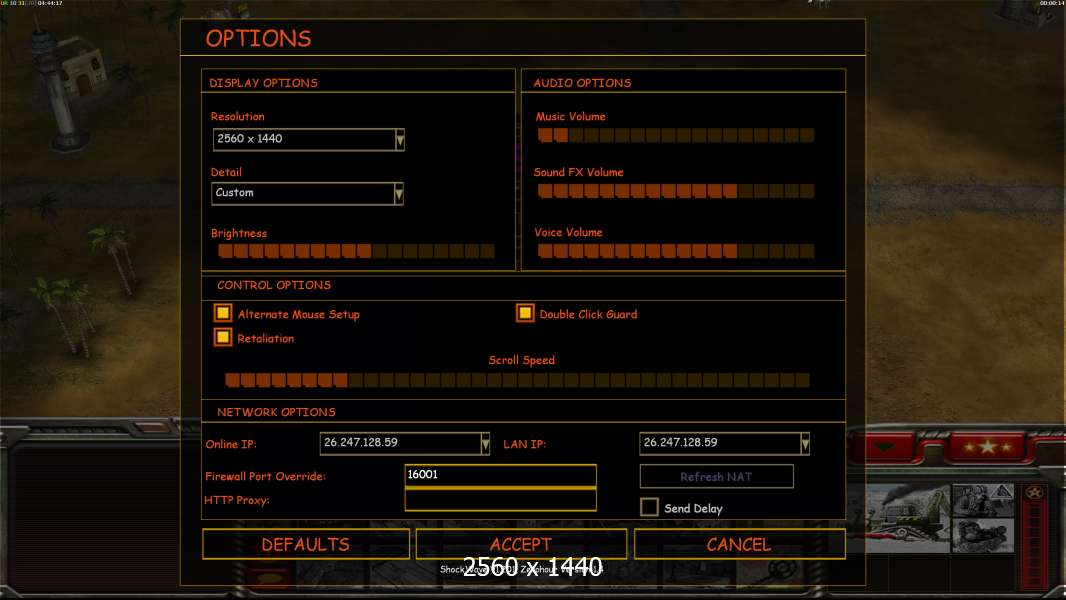1066x600 pixels.
Task: Click the HTTP Proxy: label
Action: pos(237,500)
